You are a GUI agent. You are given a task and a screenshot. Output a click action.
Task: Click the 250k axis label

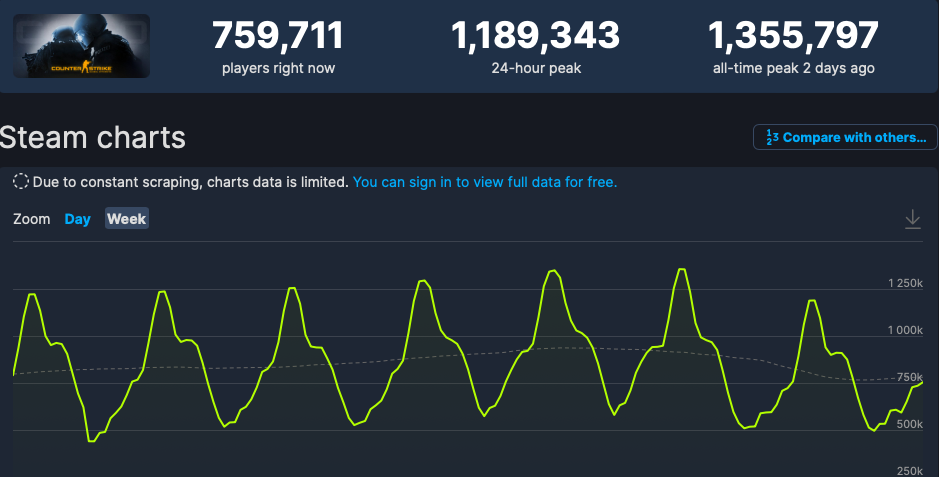(910, 471)
